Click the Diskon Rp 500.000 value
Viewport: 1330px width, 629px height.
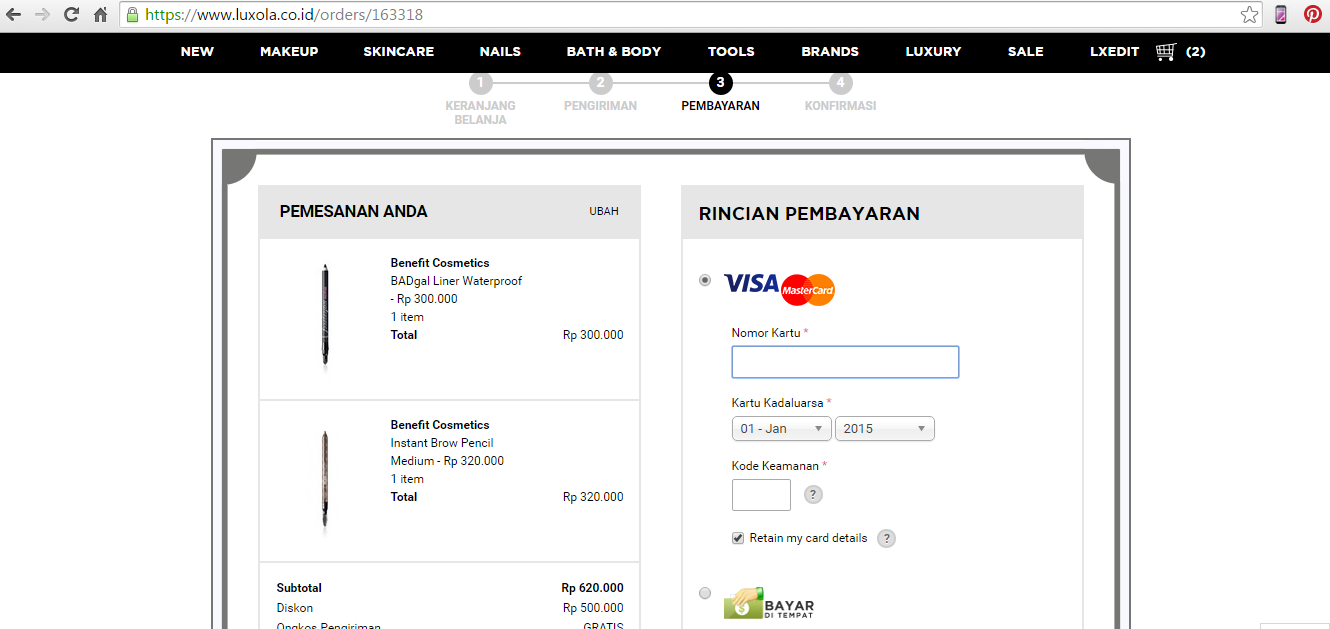pos(593,608)
